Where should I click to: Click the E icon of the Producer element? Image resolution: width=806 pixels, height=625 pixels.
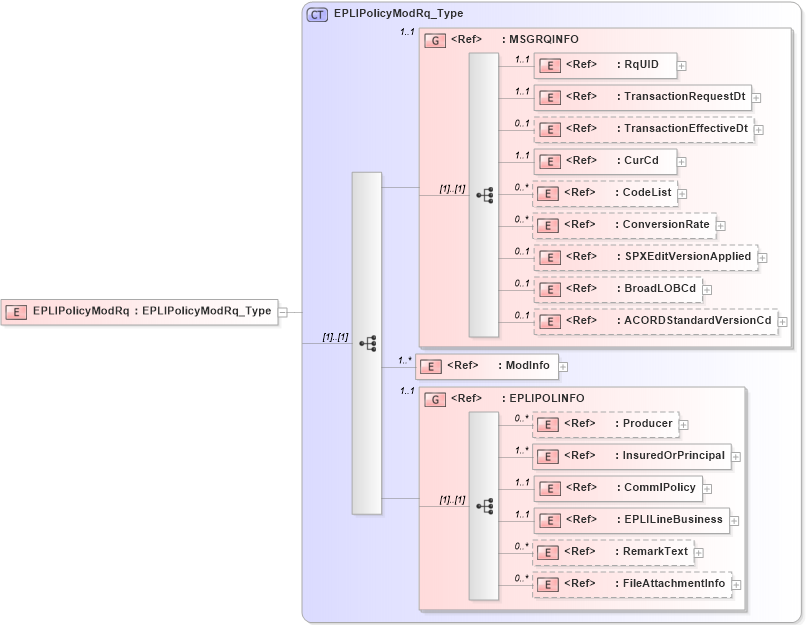click(548, 424)
